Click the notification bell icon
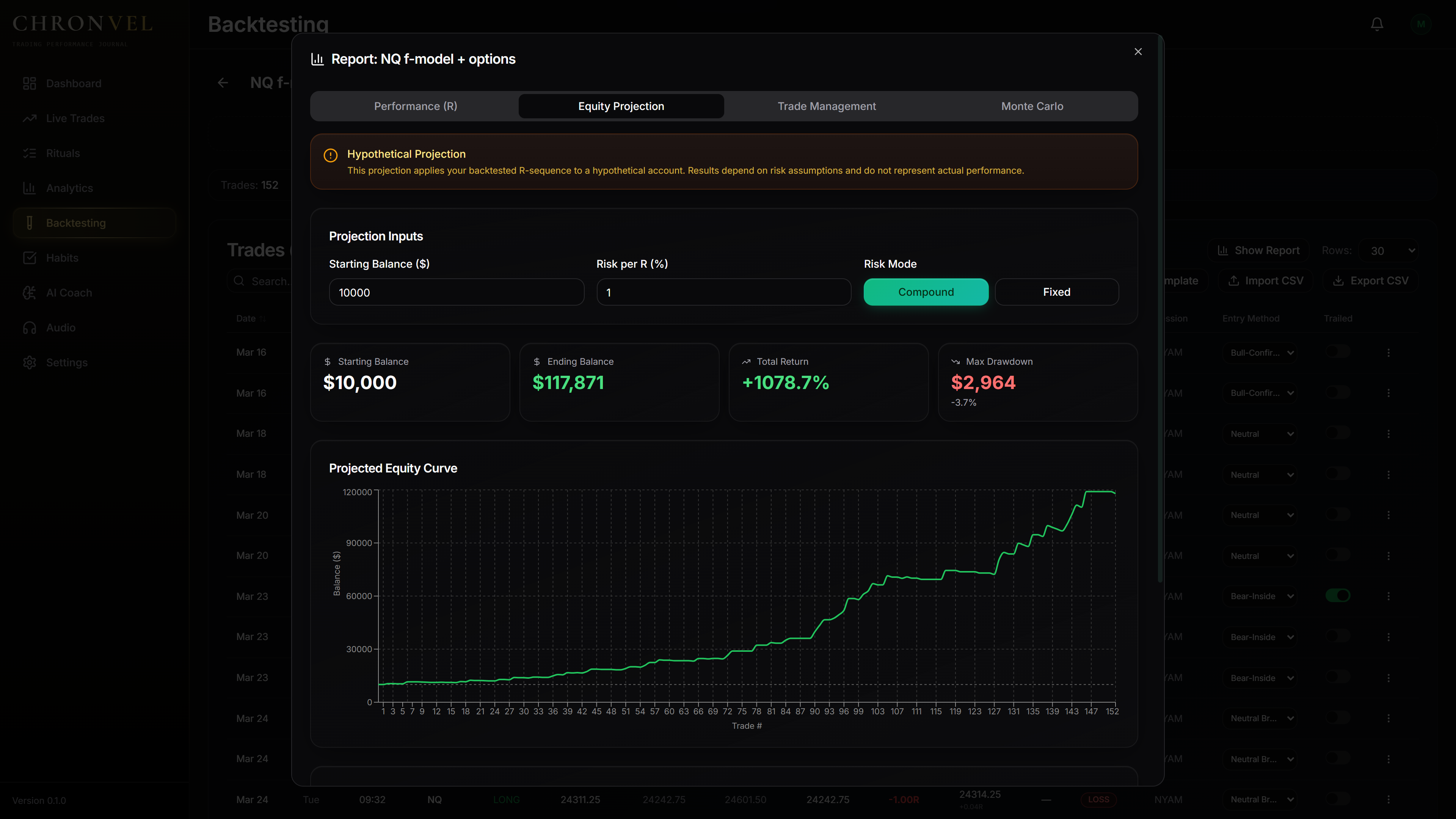 click(x=1377, y=24)
